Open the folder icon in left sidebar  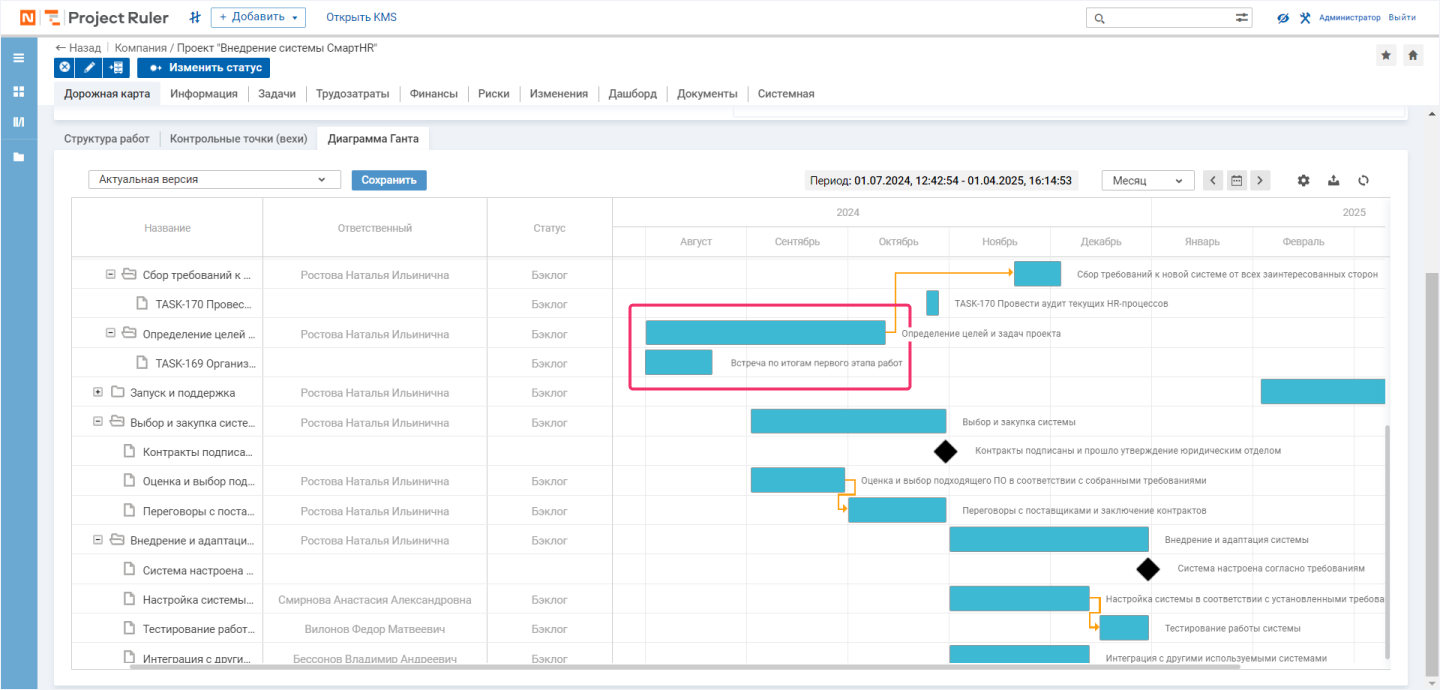[18, 157]
